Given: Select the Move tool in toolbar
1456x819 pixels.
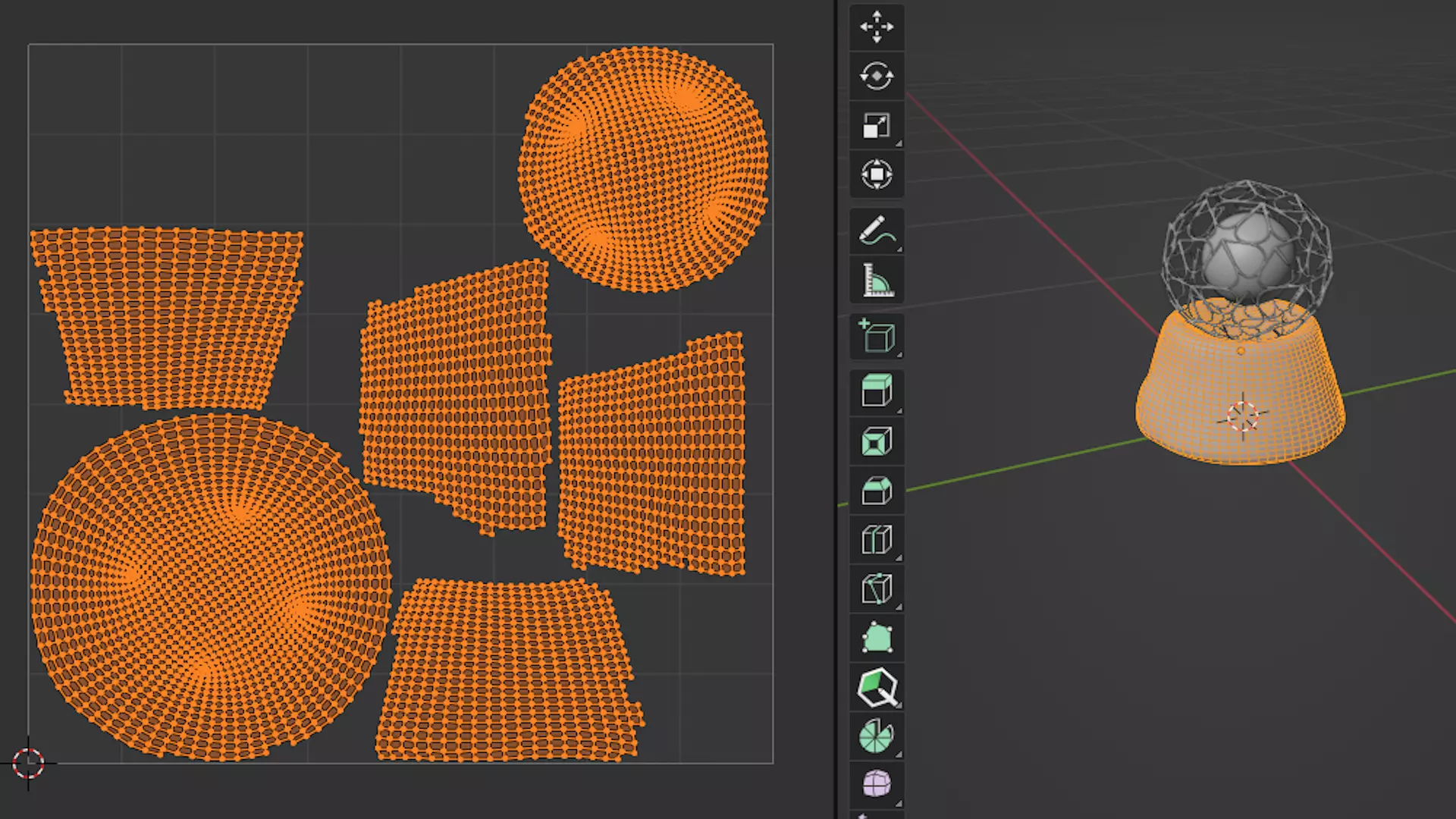Looking at the screenshot, I should click(x=877, y=27).
